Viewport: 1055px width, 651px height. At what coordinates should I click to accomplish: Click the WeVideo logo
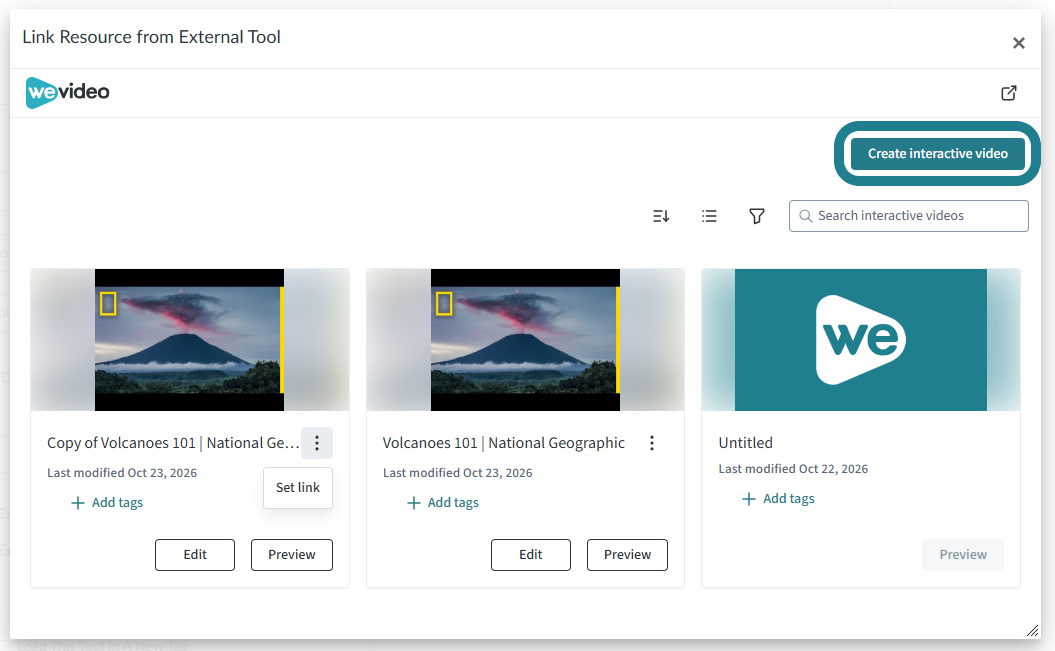pyautogui.click(x=67, y=92)
